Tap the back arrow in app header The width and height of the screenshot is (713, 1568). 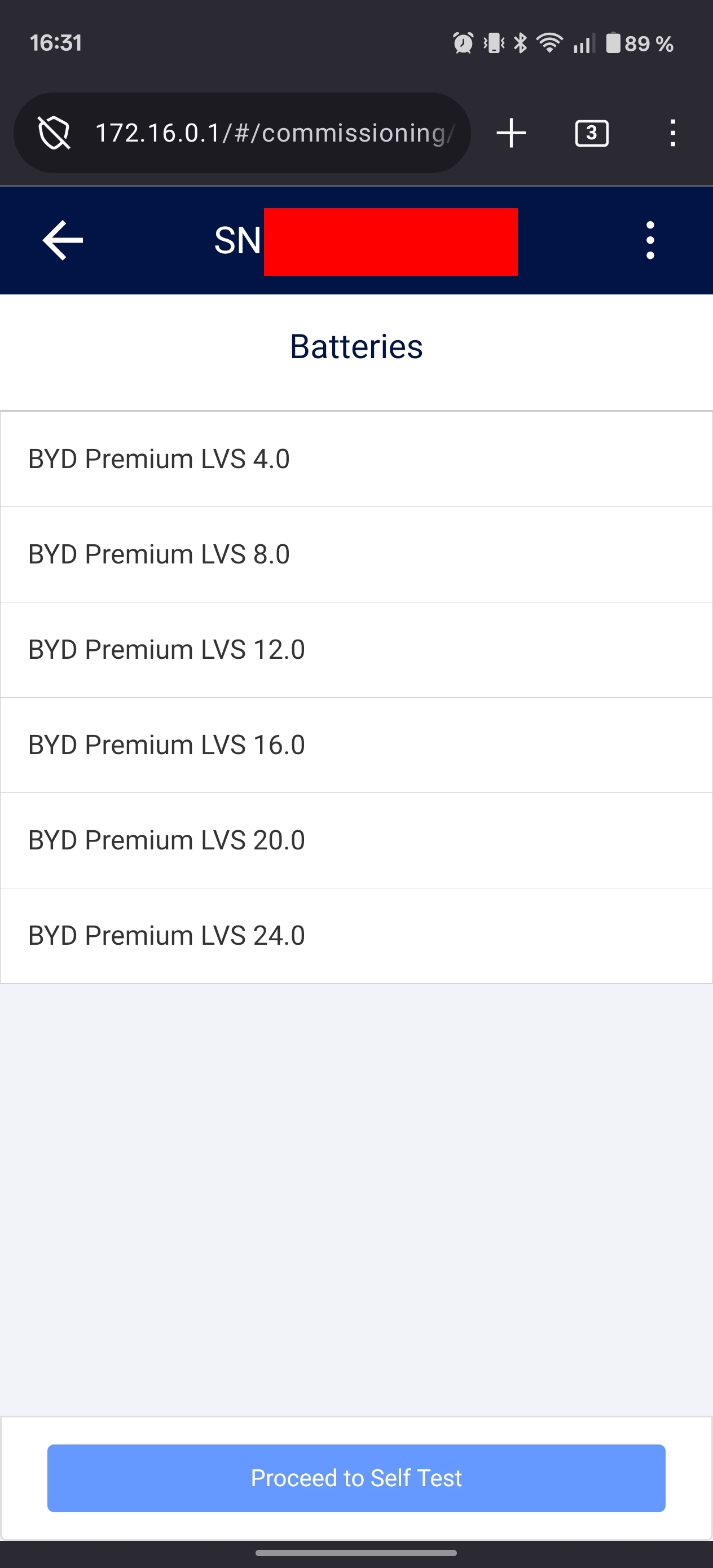63,240
